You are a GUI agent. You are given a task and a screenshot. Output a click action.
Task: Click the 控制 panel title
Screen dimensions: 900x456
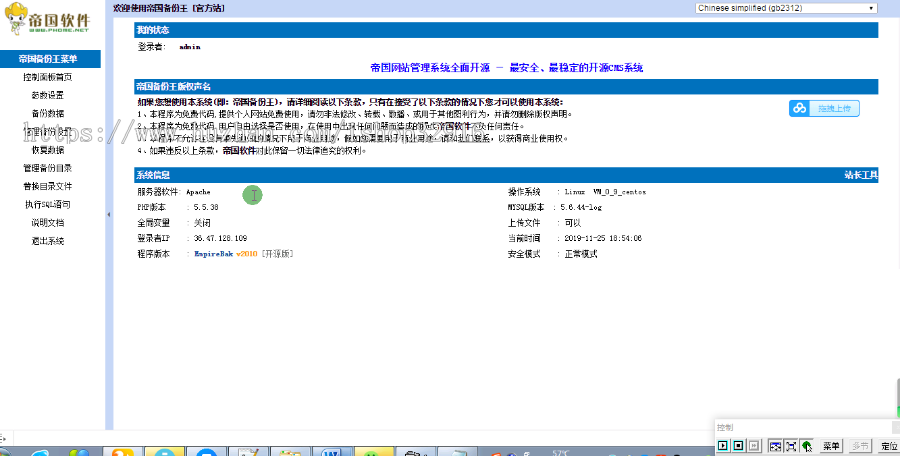725,427
